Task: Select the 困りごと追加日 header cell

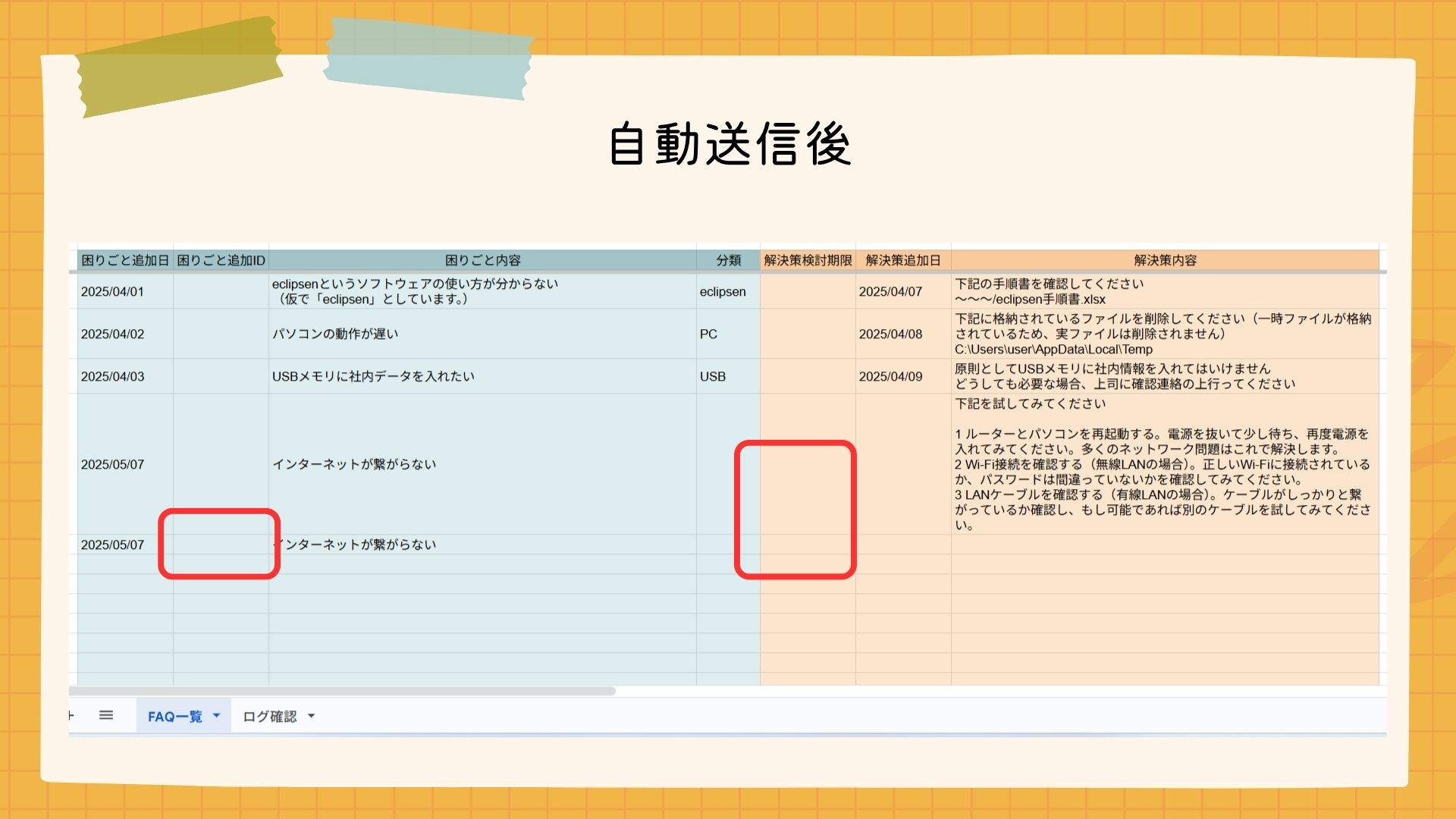Action: [125, 260]
